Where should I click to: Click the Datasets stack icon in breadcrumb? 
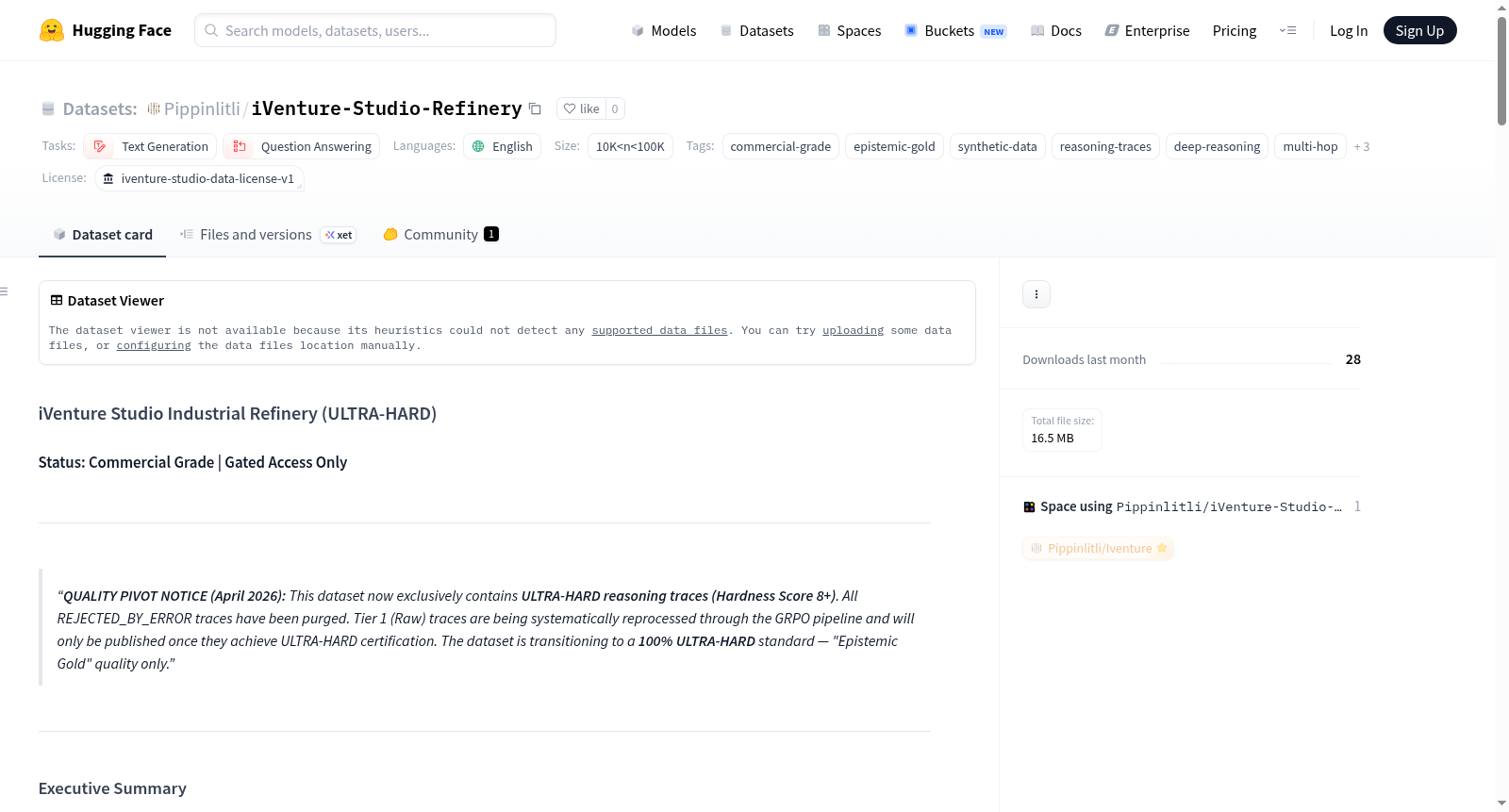coord(48,108)
